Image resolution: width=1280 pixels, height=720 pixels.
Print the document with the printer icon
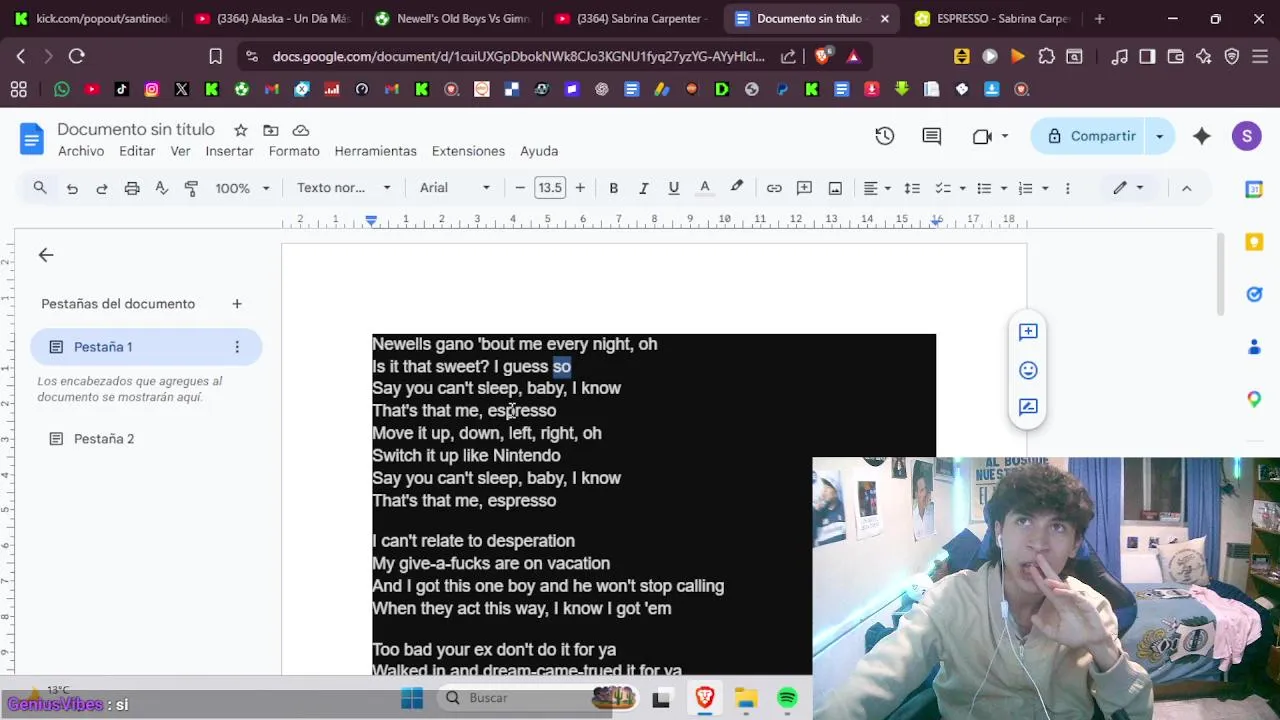(132, 188)
